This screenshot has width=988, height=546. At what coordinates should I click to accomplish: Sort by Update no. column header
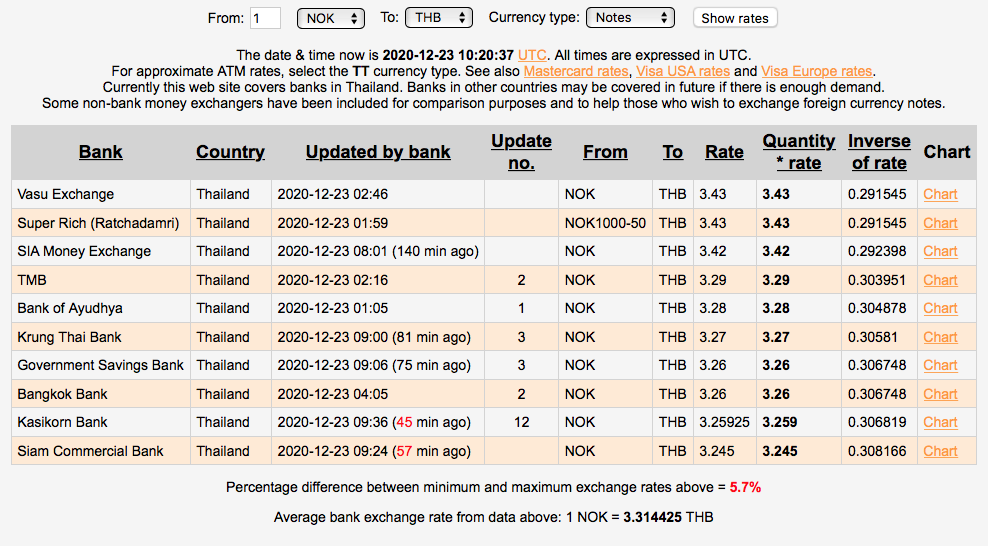pyautogui.click(x=521, y=152)
